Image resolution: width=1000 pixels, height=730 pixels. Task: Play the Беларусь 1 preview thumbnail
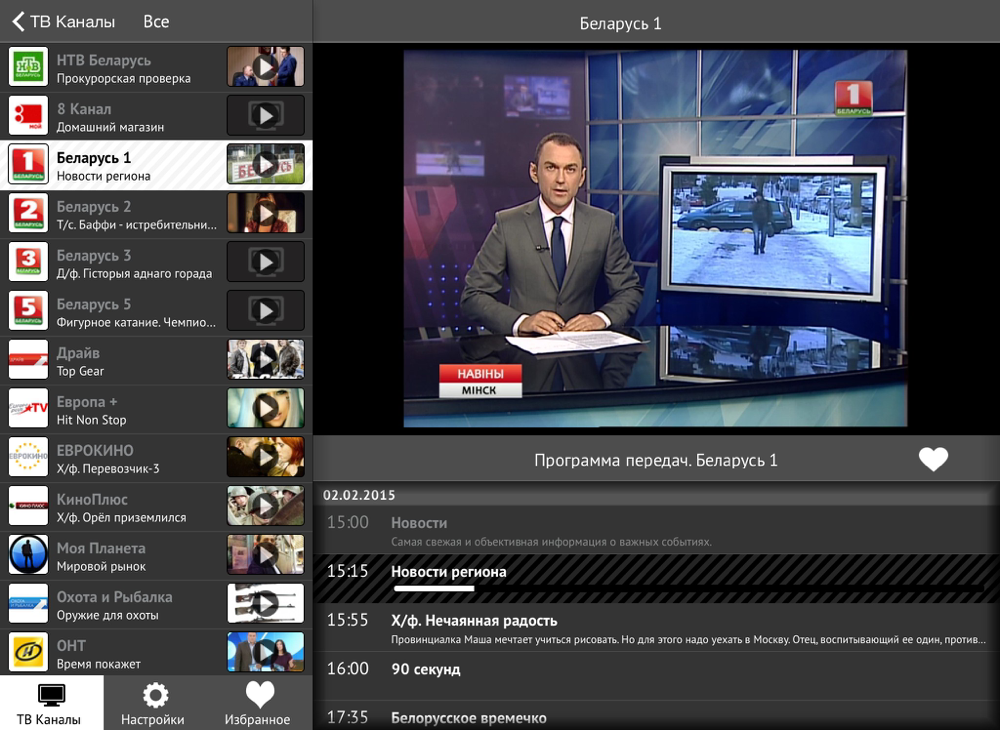[x=266, y=164]
